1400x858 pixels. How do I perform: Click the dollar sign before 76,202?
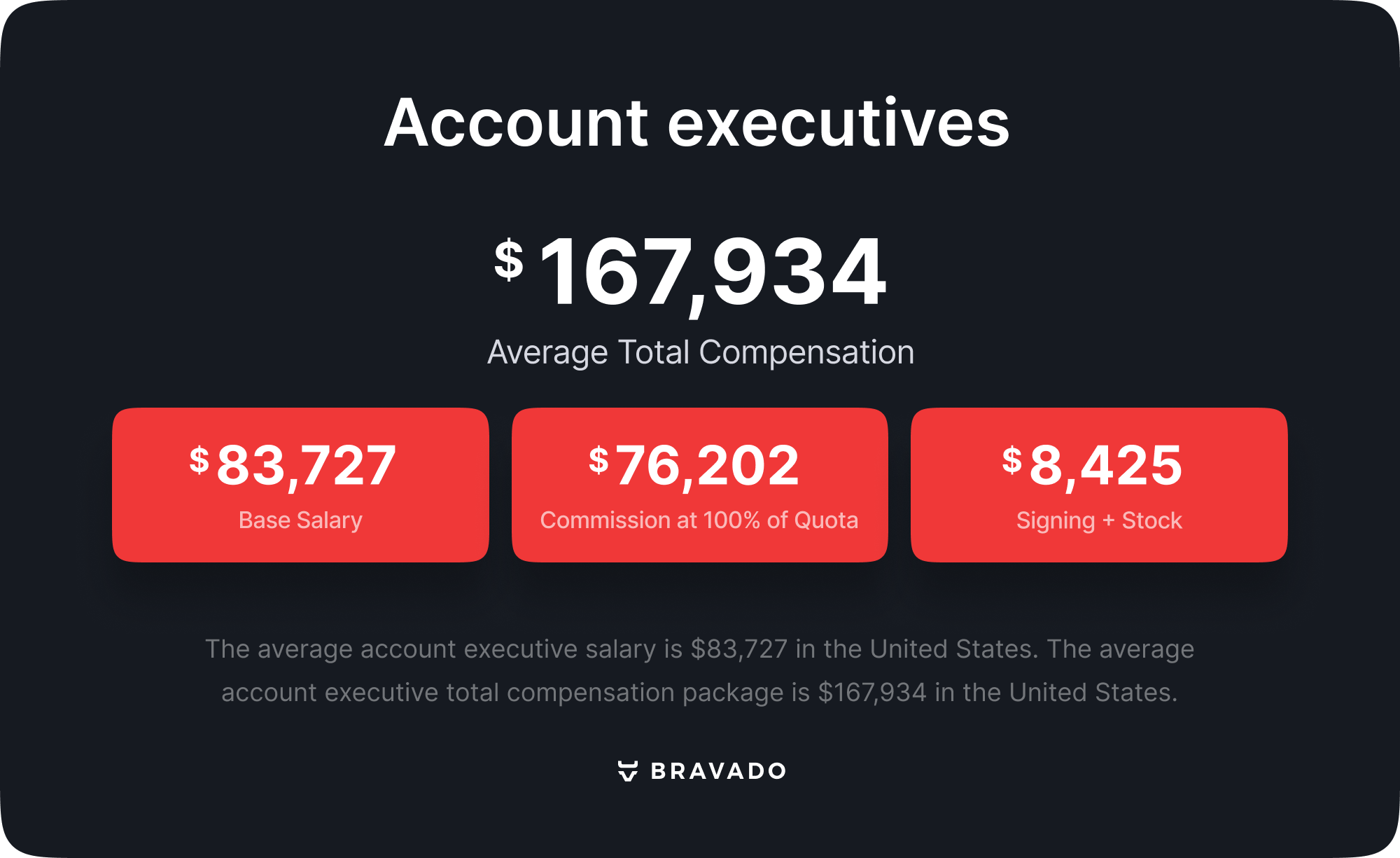pos(598,460)
